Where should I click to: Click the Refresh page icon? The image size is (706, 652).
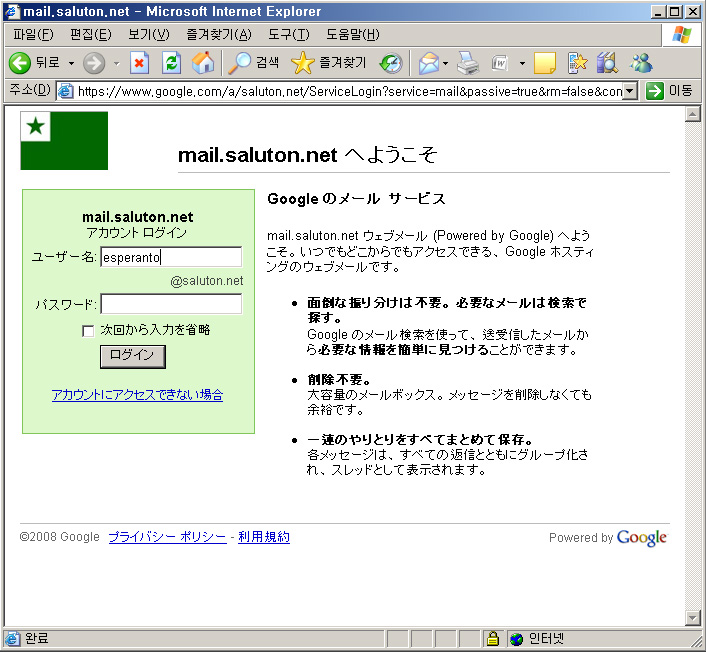coord(172,63)
